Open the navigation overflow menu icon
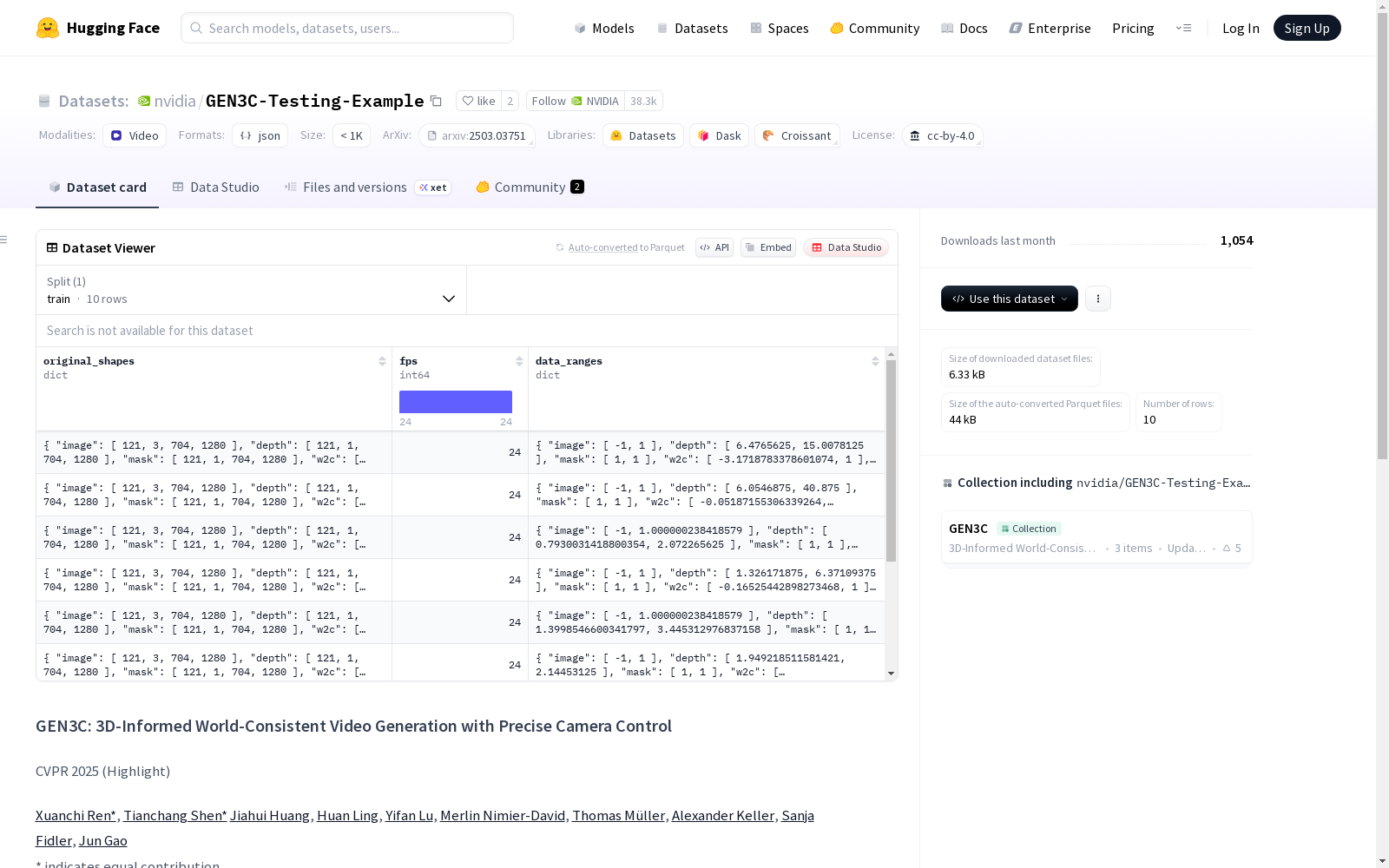The width and height of the screenshot is (1389, 868). tap(1183, 28)
